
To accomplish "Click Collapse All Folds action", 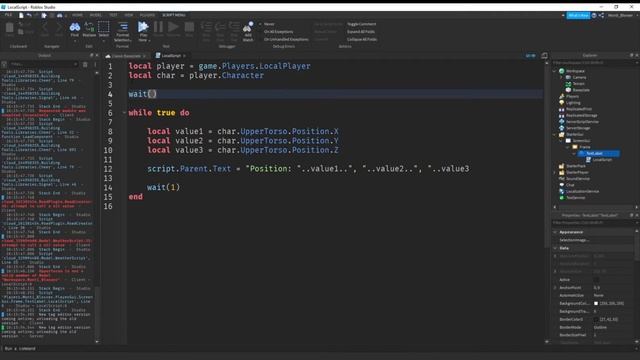I will click(362, 40).
